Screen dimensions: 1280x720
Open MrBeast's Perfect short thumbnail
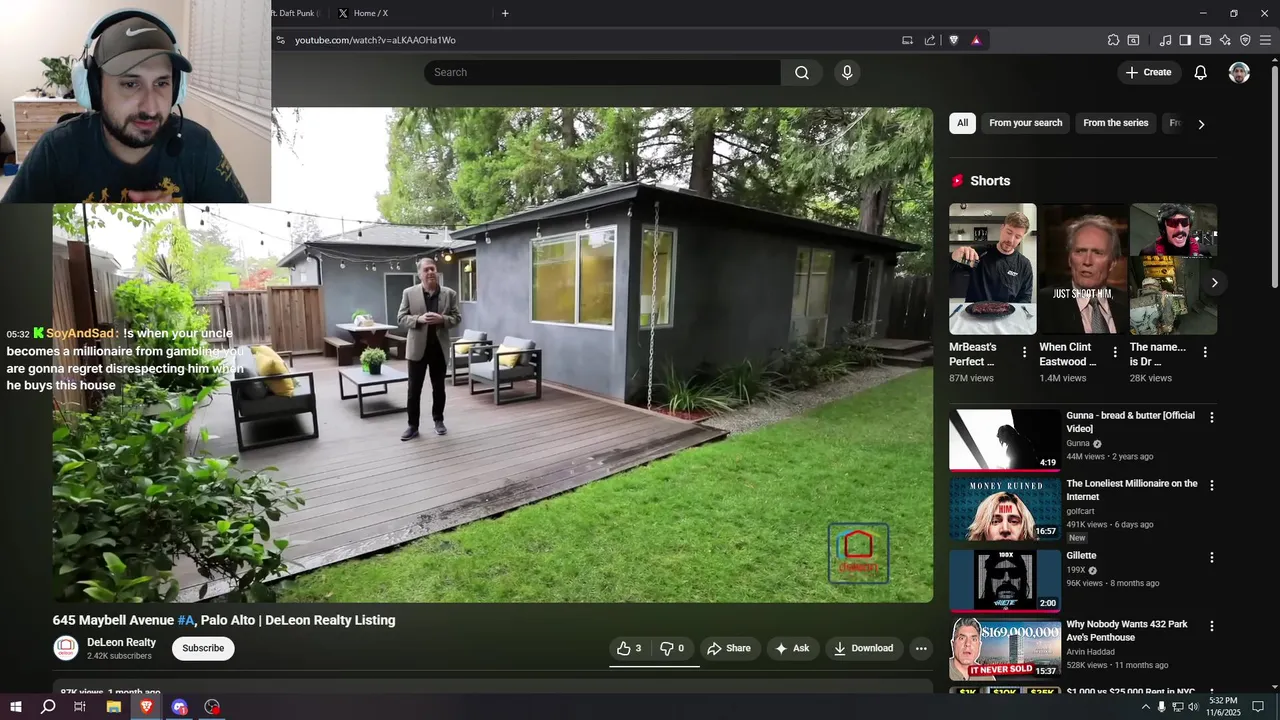[993, 269]
